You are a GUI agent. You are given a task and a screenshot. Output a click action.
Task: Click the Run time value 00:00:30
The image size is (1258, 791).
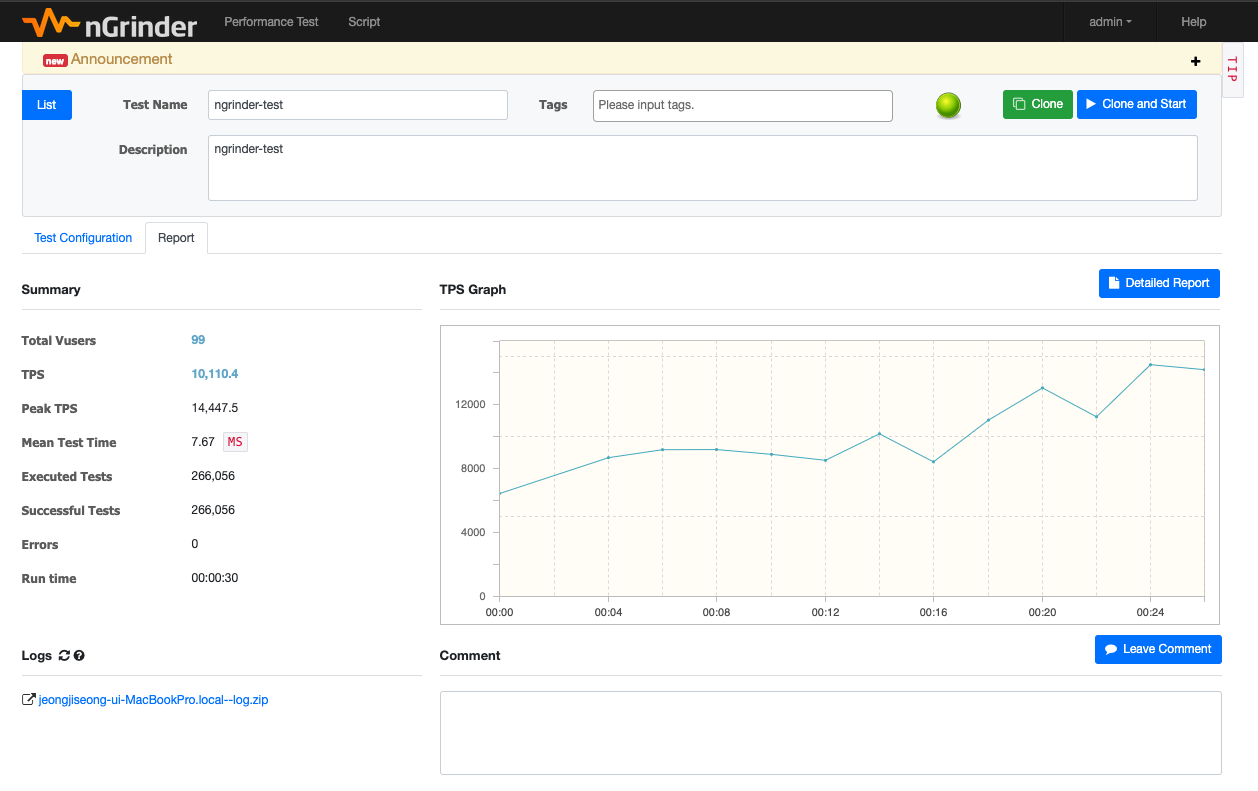pyautogui.click(x=214, y=578)
